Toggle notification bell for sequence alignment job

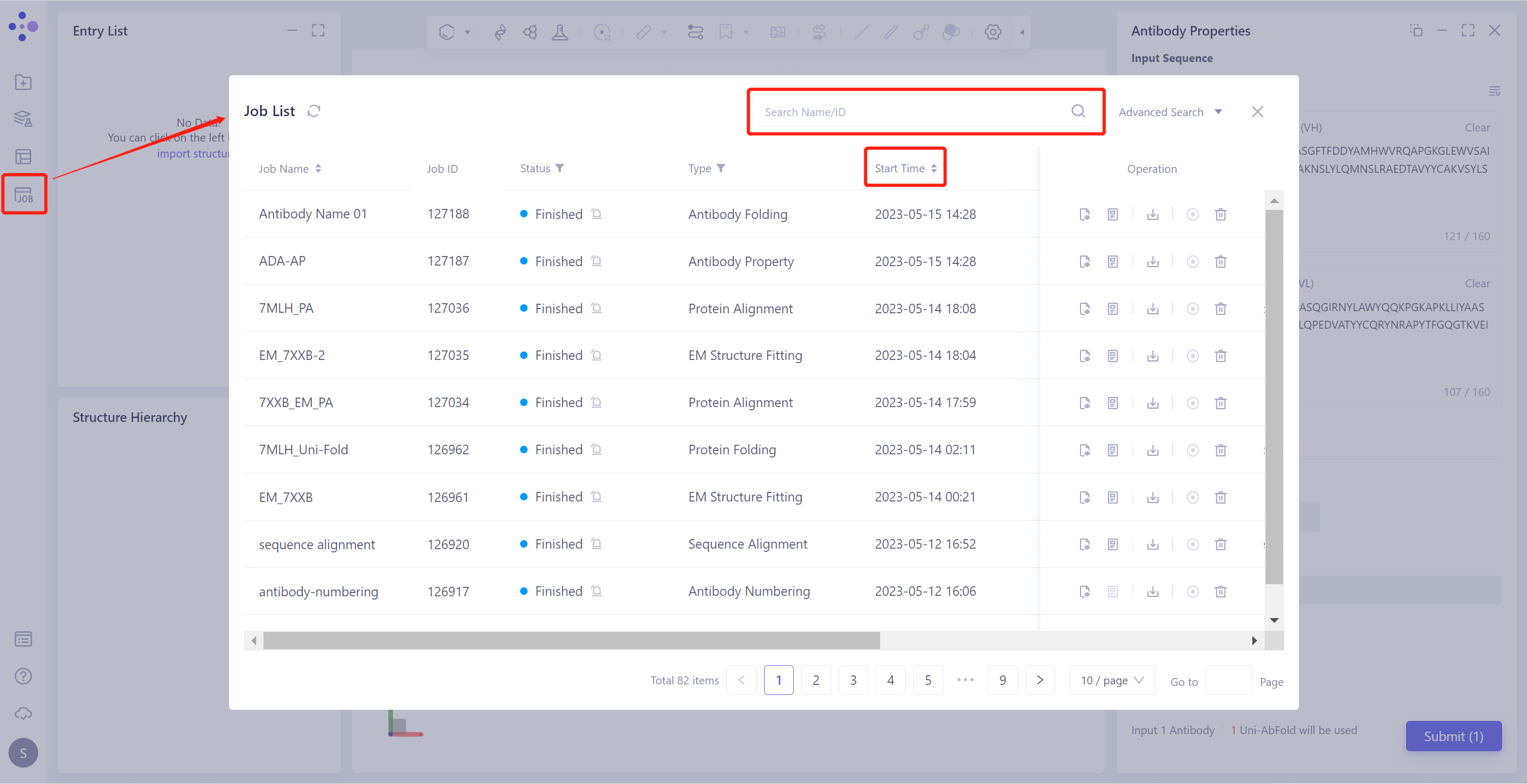(x=596, y=544)
